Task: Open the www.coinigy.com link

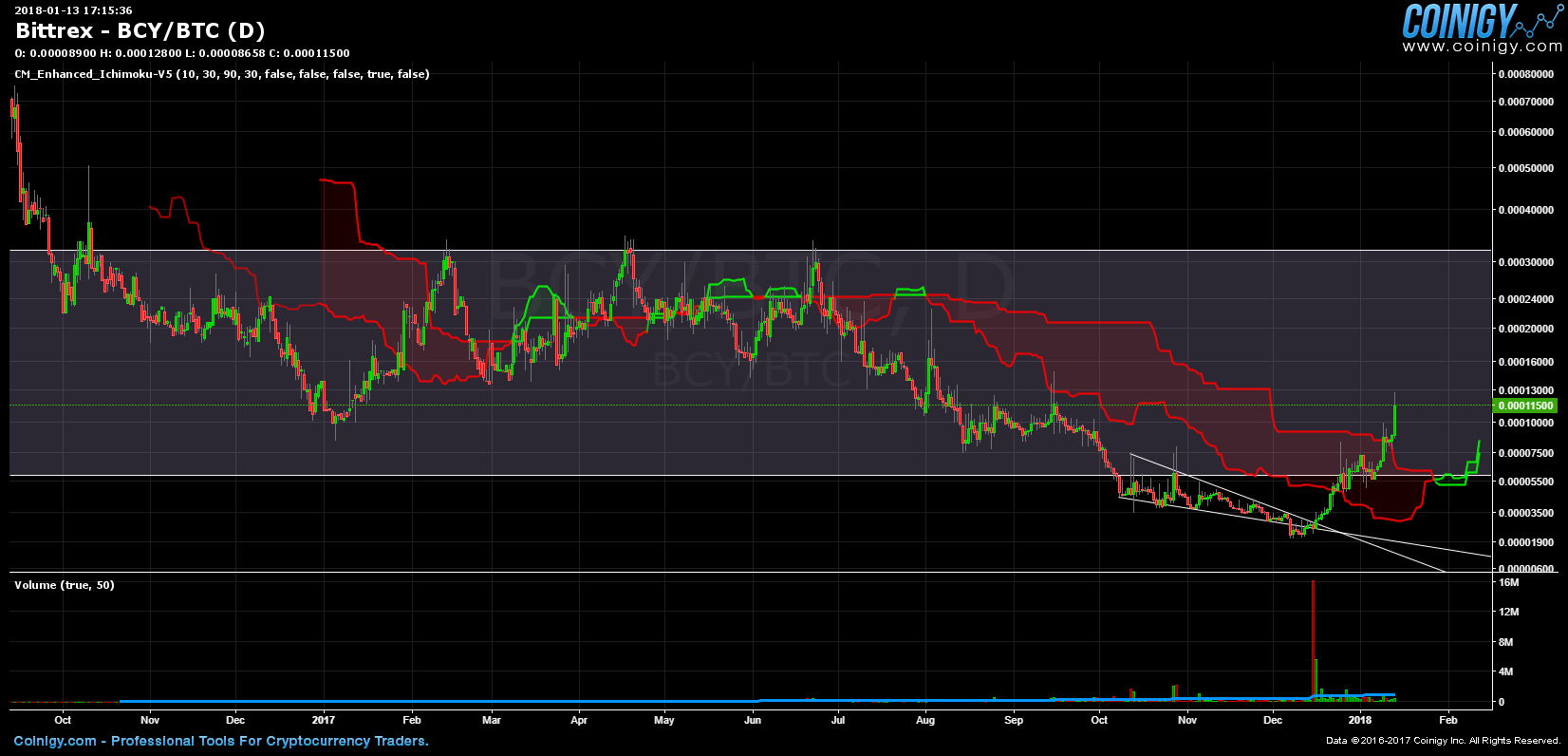Action: click(x=1482, y=46)
